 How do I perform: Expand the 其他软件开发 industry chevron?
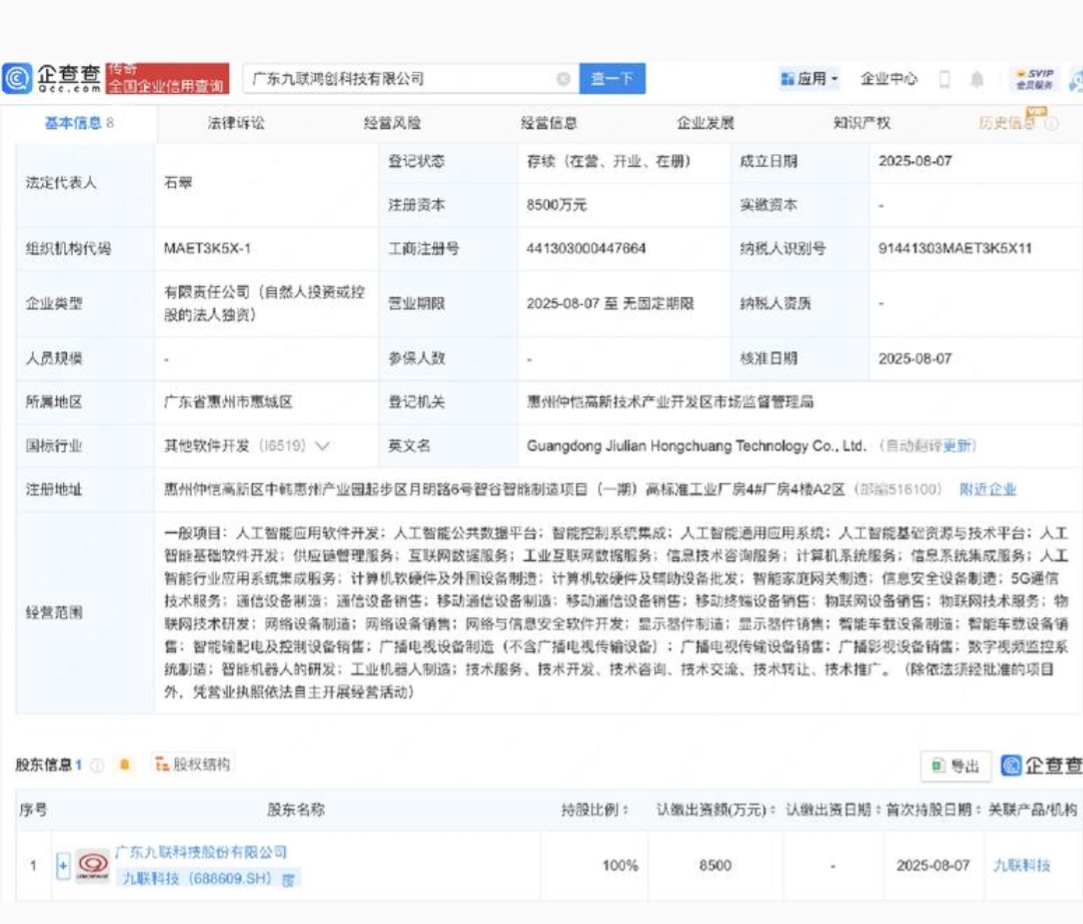click(x=322, y=446)
